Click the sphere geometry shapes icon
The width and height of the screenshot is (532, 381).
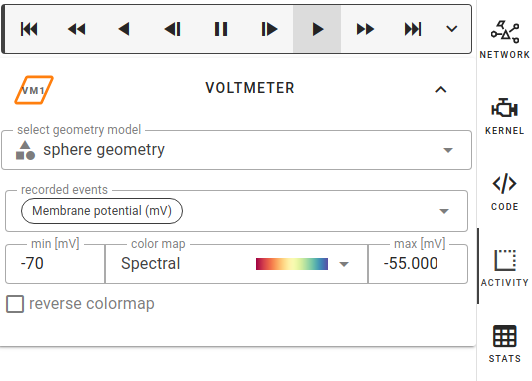click(x=25, y=150)
